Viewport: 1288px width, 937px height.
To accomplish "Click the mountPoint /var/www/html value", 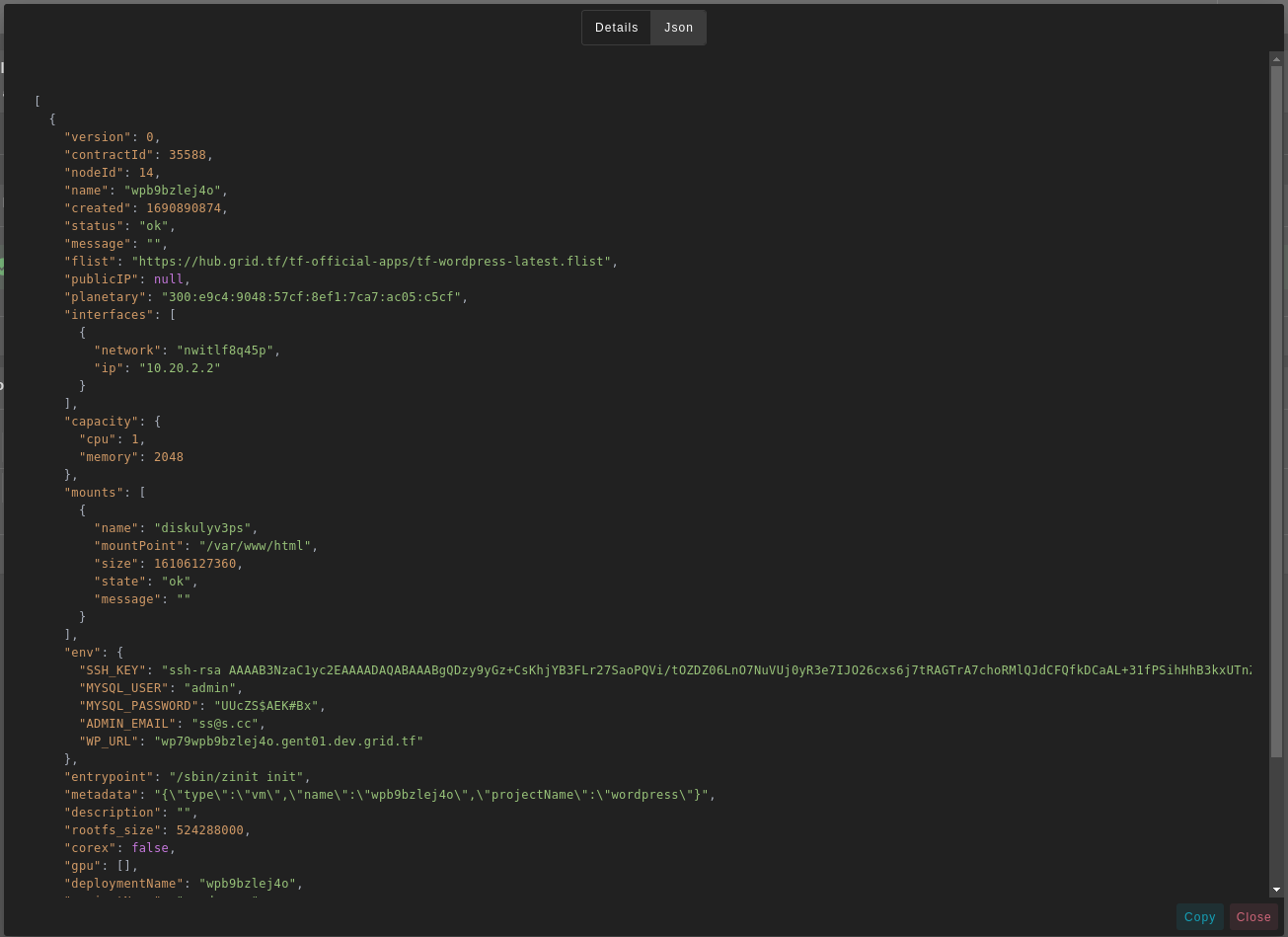I will point(255,546).
